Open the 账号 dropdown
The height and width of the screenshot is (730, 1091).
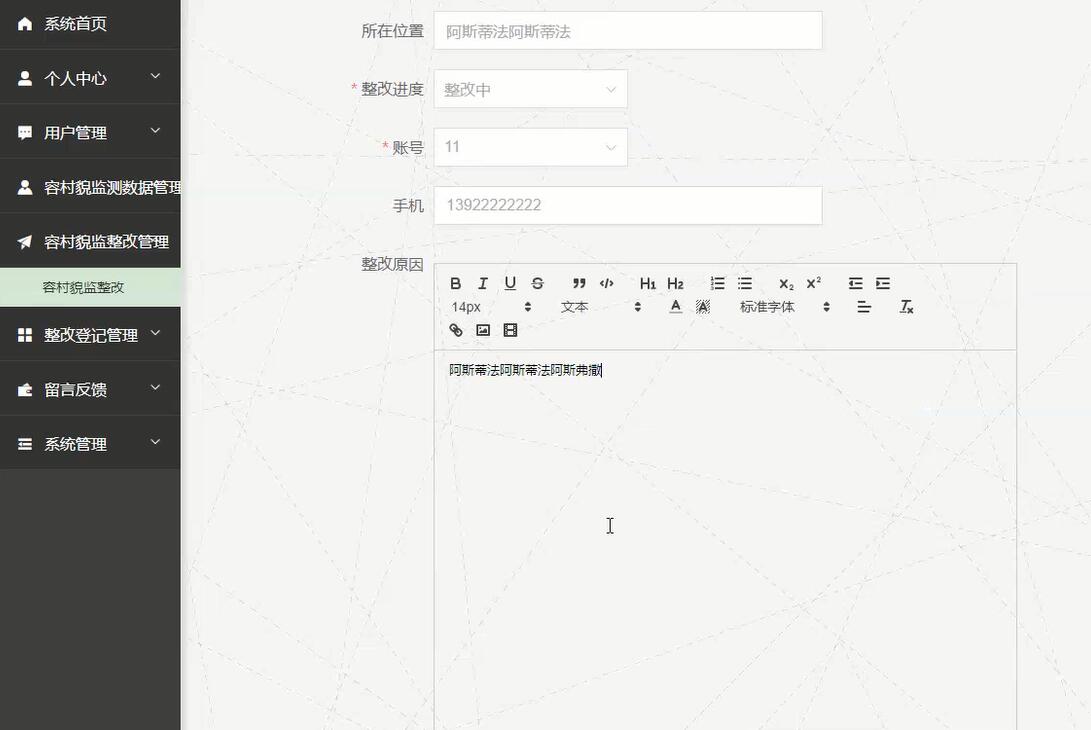pyautogui.click(x=530, y=146)
